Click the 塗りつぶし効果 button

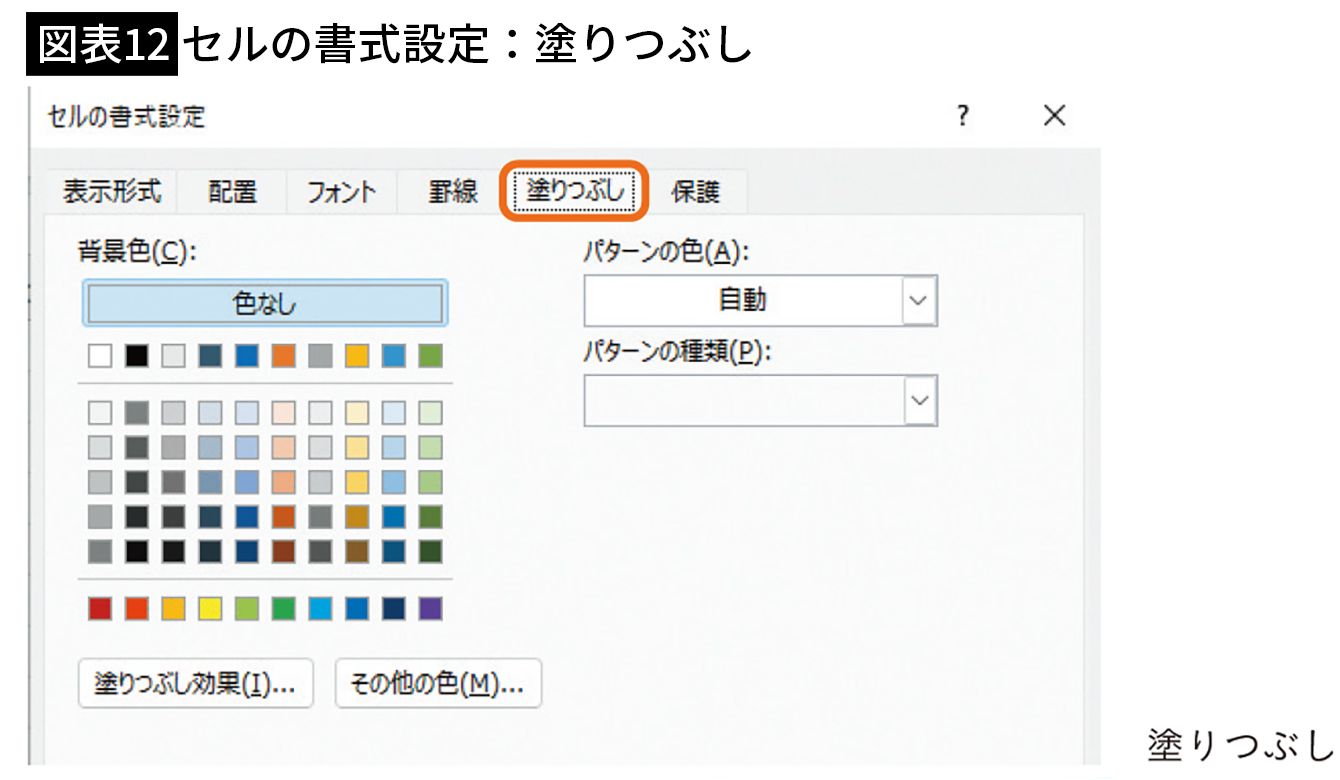tap(195, 684)
